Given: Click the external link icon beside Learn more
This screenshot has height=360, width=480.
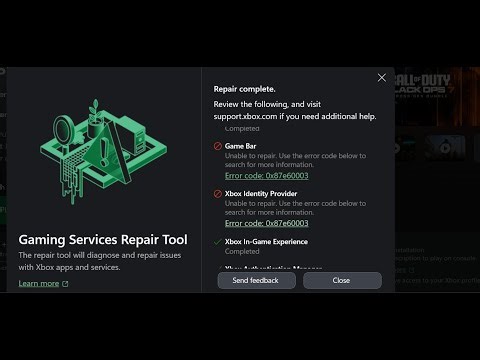Looking at the screenshot, I should (65, 284).
